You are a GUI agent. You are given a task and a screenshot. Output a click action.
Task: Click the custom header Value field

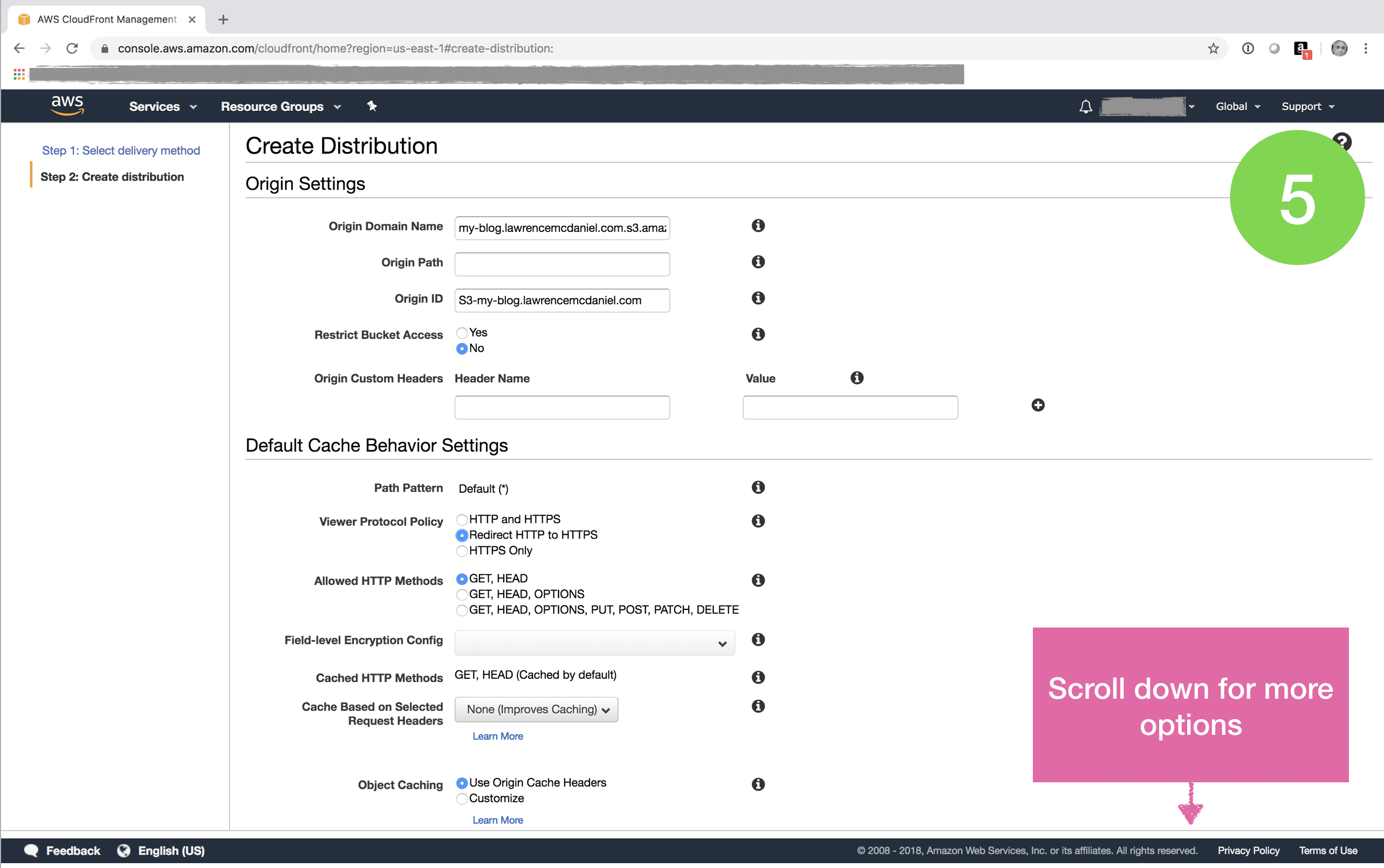[850, 408]
